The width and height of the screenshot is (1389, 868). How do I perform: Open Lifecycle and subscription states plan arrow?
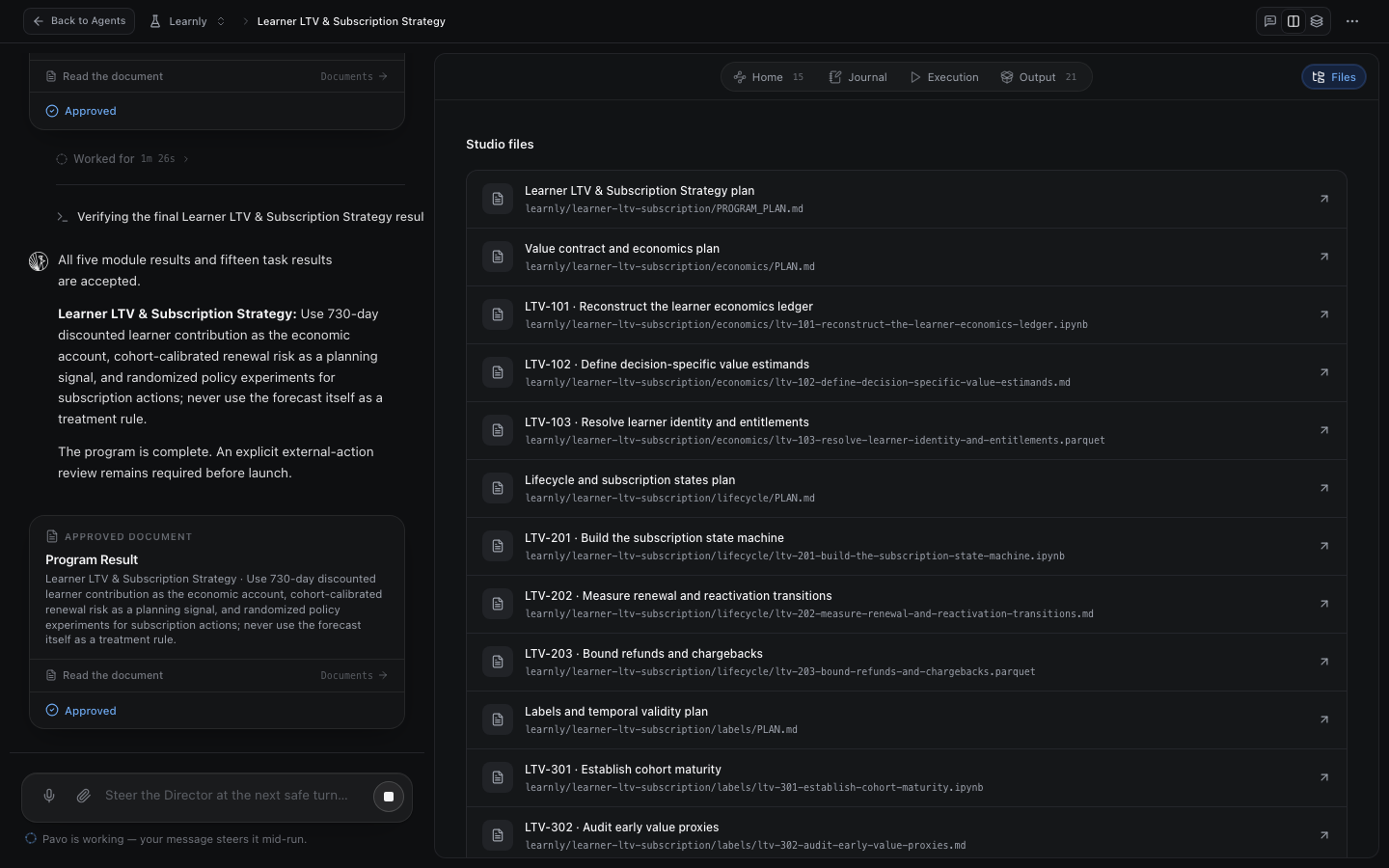1324,488
